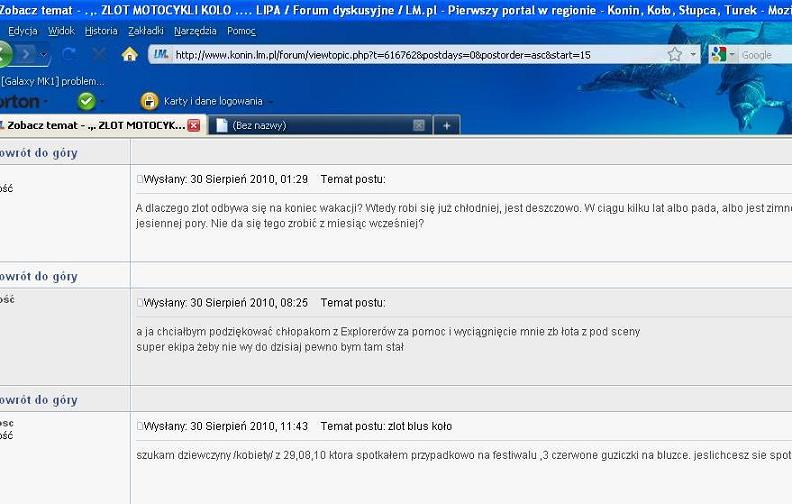Open the Narzędzia menu

195,31
